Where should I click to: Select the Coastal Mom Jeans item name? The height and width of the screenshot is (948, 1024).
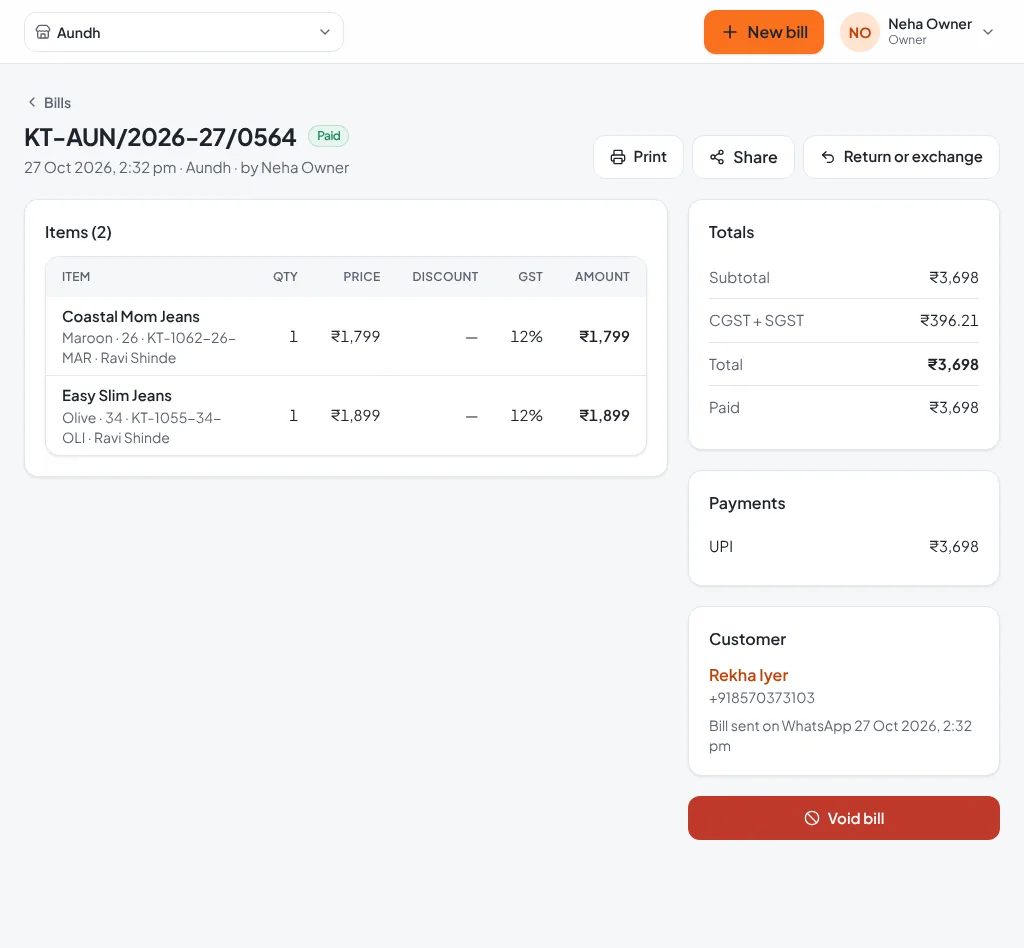pos(131,317)
